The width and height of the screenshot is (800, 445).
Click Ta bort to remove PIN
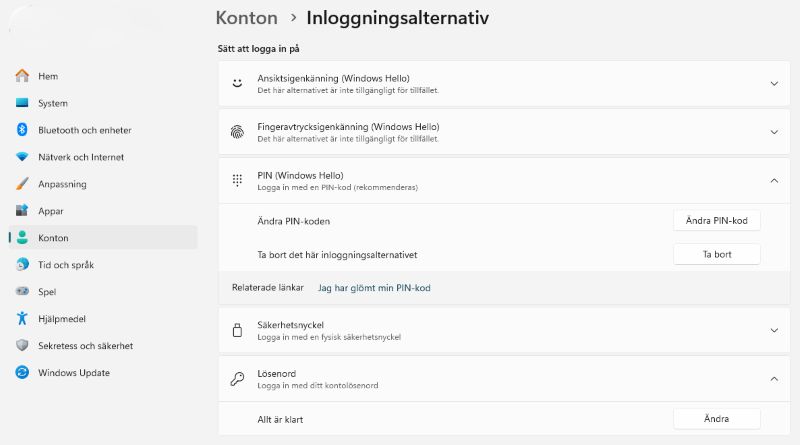pyautogui.click(x=716, y=254)
